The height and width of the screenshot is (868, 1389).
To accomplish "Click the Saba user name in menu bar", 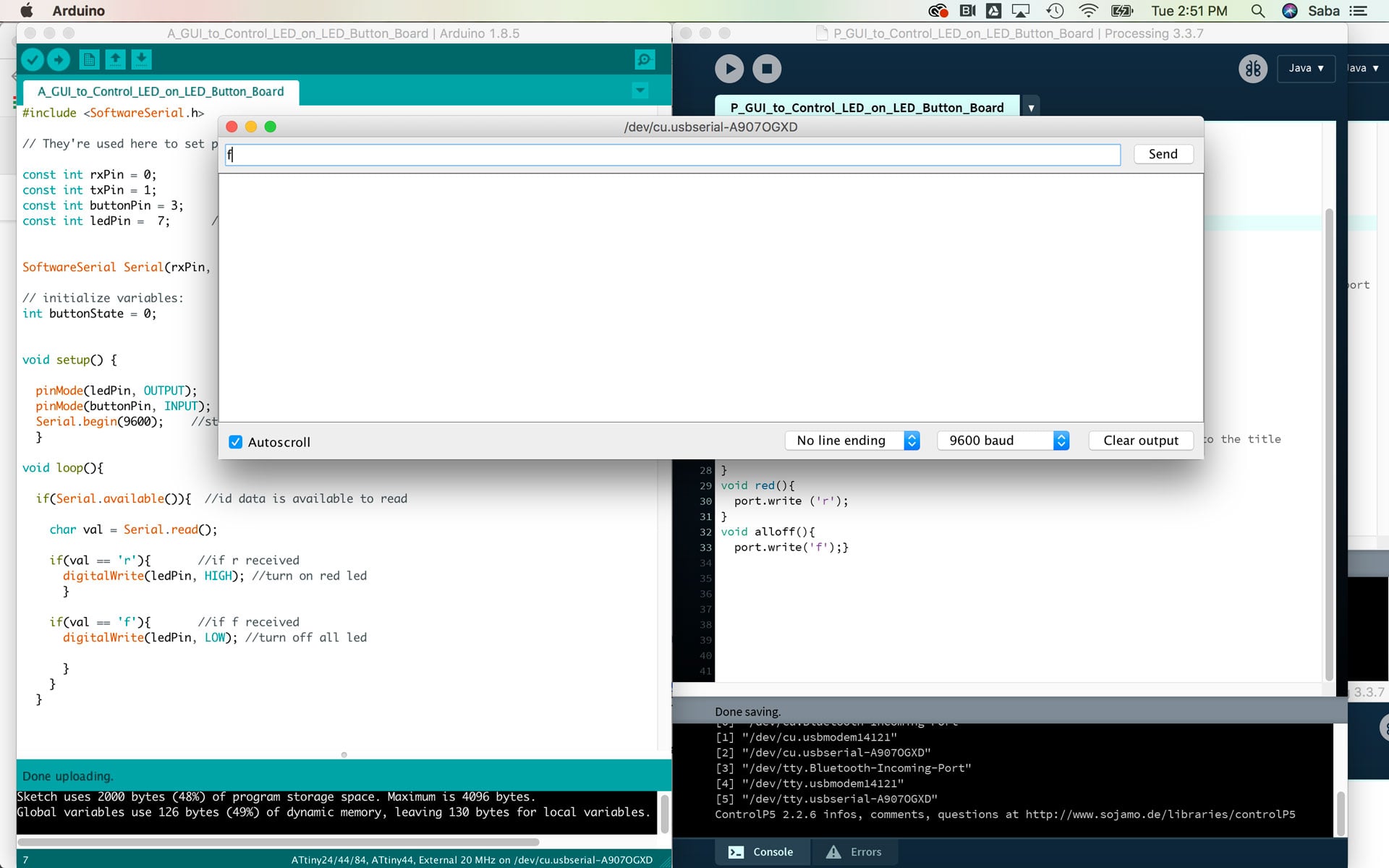I will click(1324, 11).
